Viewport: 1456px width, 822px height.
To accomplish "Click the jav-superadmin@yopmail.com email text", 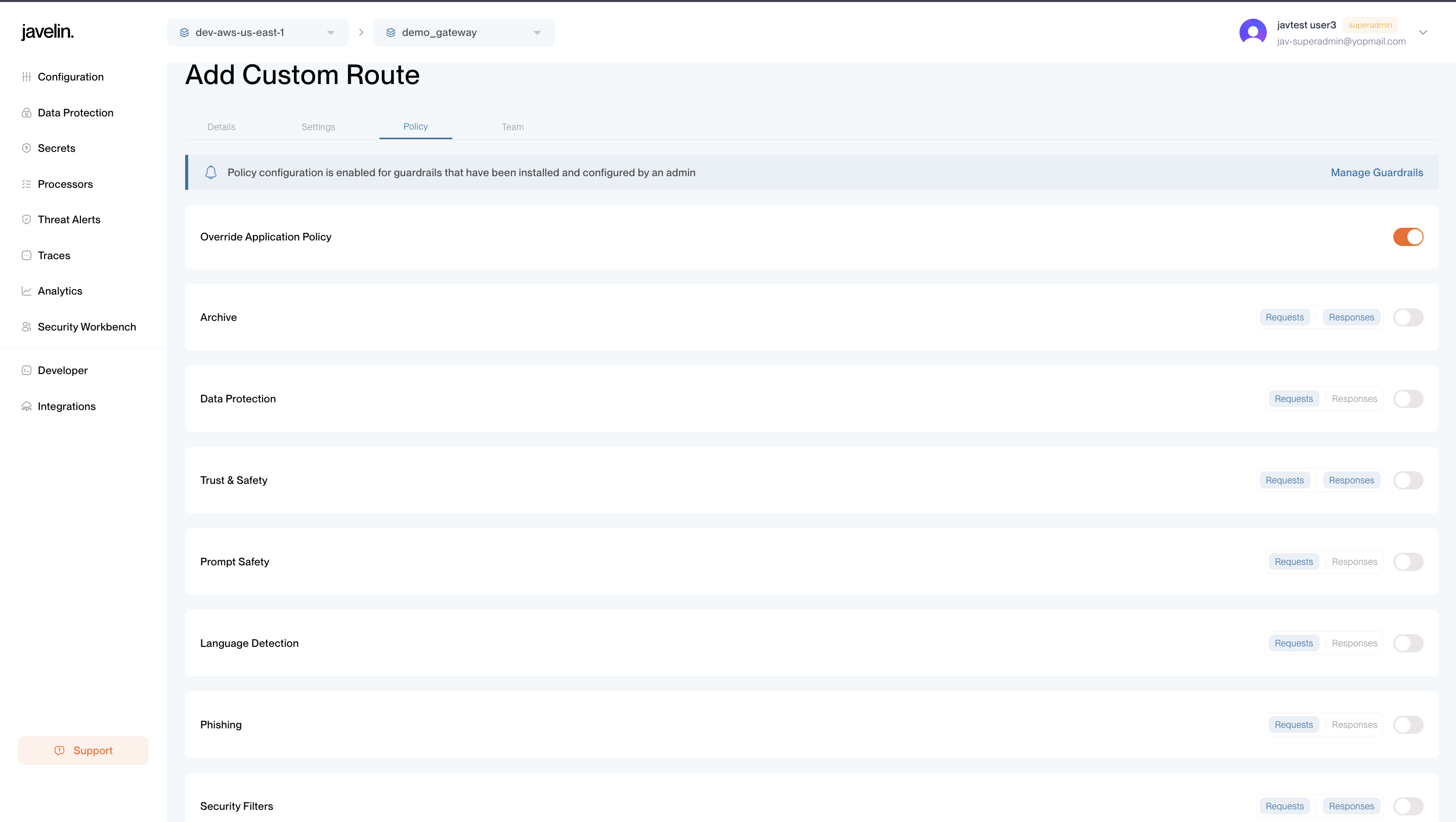I will pyautogui.click(x=1341, y=42).
